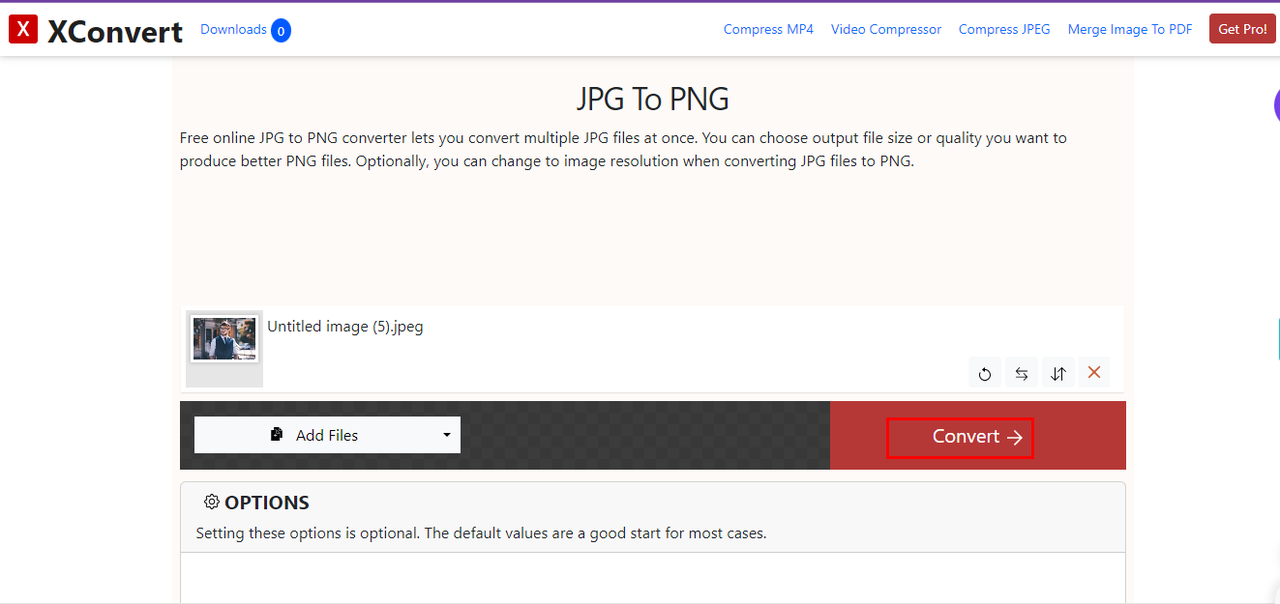Expand the Add Files dropdown arrow
1280x604 pixels.
[x=446, y=435]
